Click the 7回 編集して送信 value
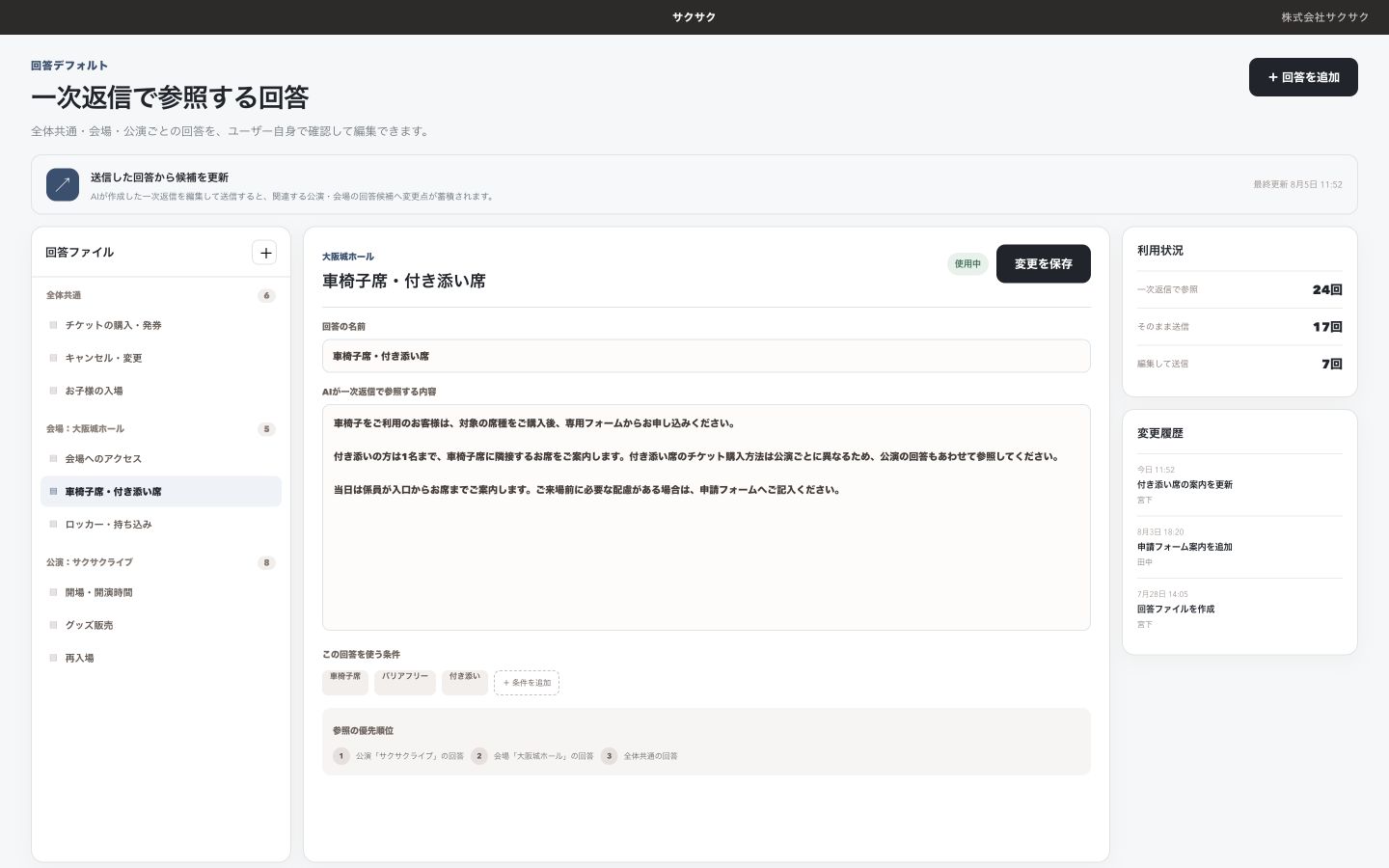 pos(1332,364)
